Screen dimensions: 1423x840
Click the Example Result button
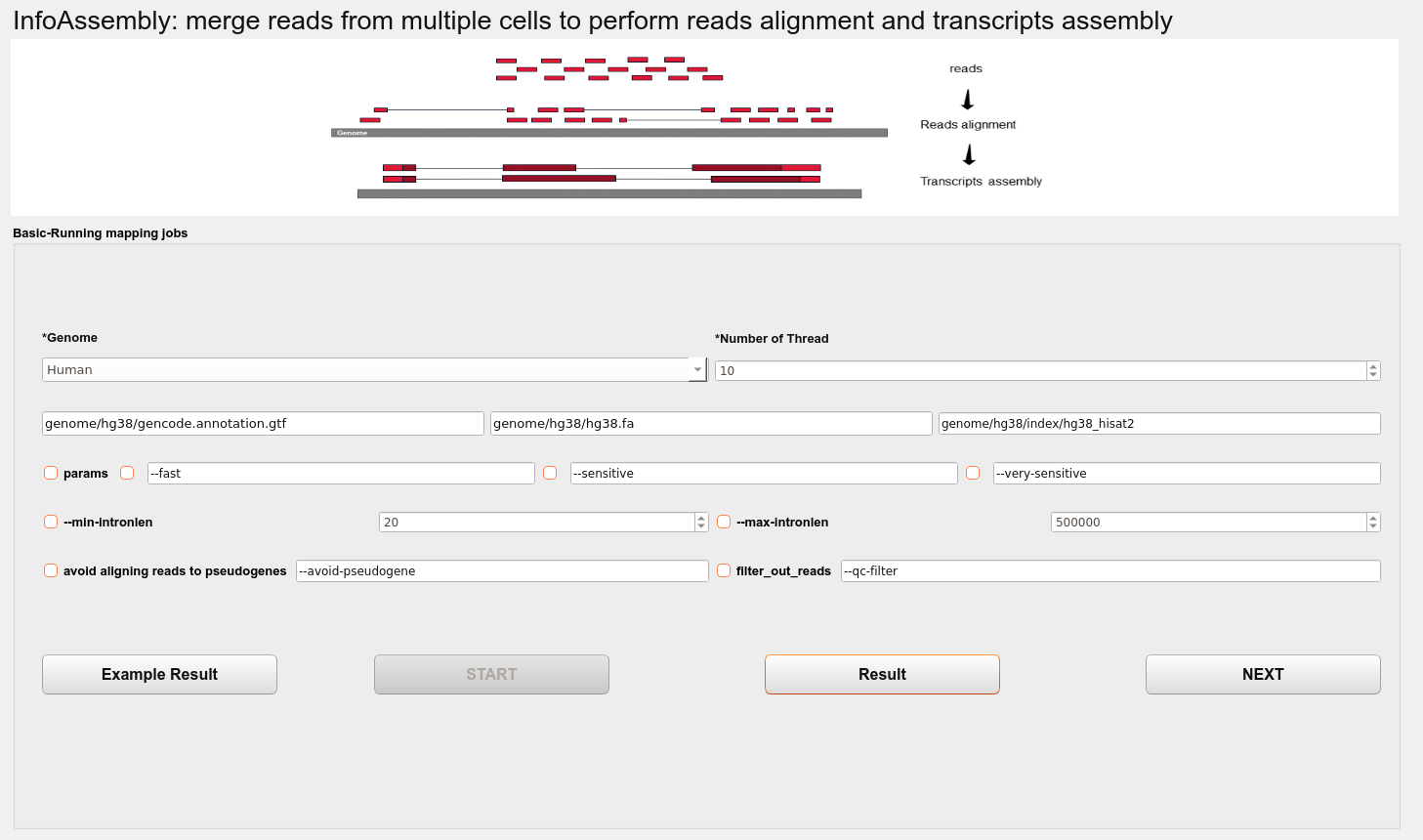pyautogui.click(x=159, y=674)
